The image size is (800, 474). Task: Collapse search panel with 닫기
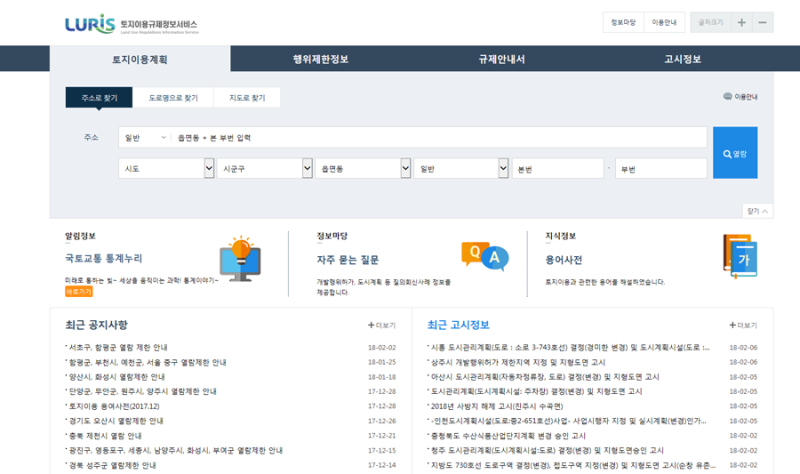pos(758,211)
